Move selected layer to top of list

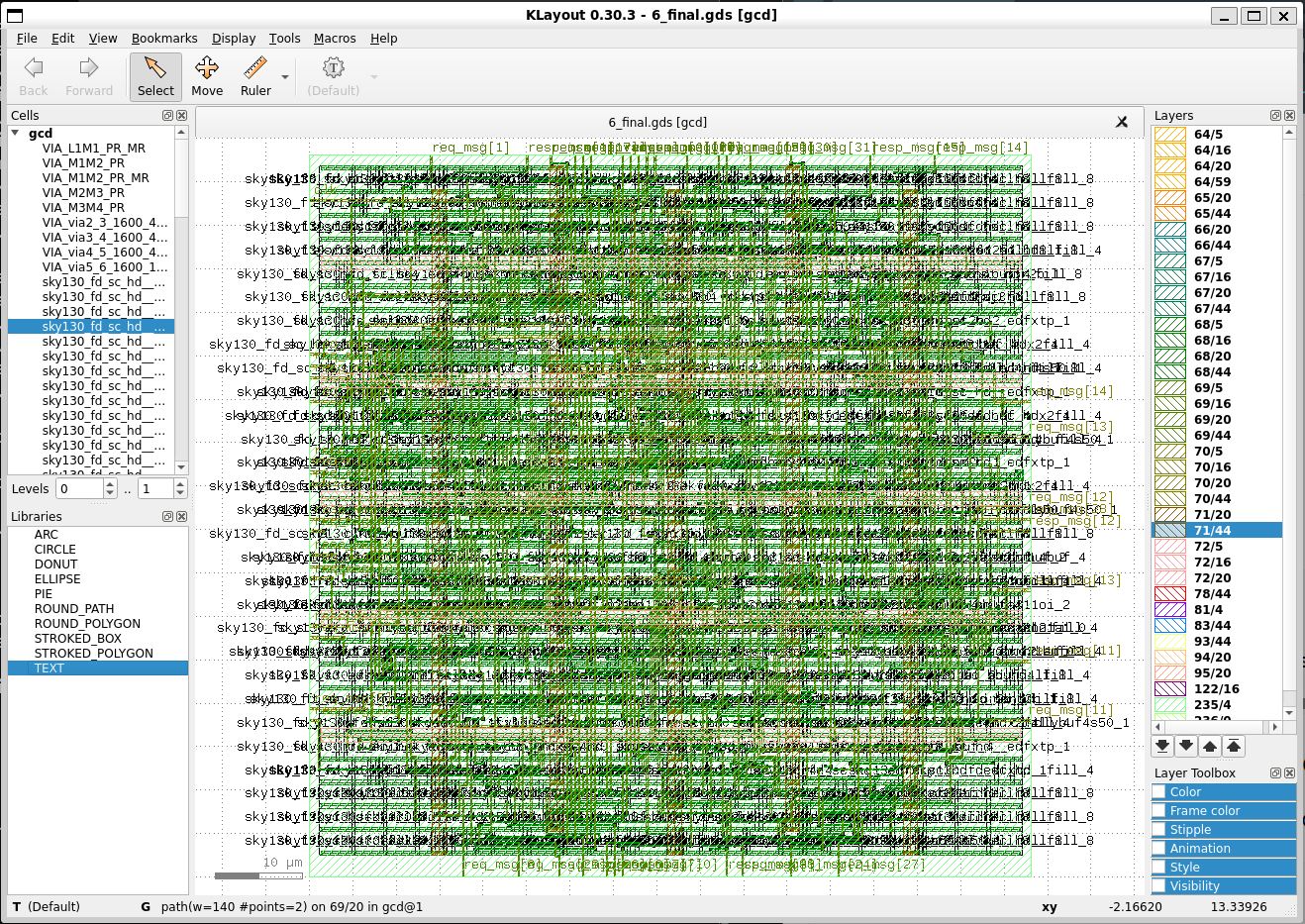[1234, 746]
